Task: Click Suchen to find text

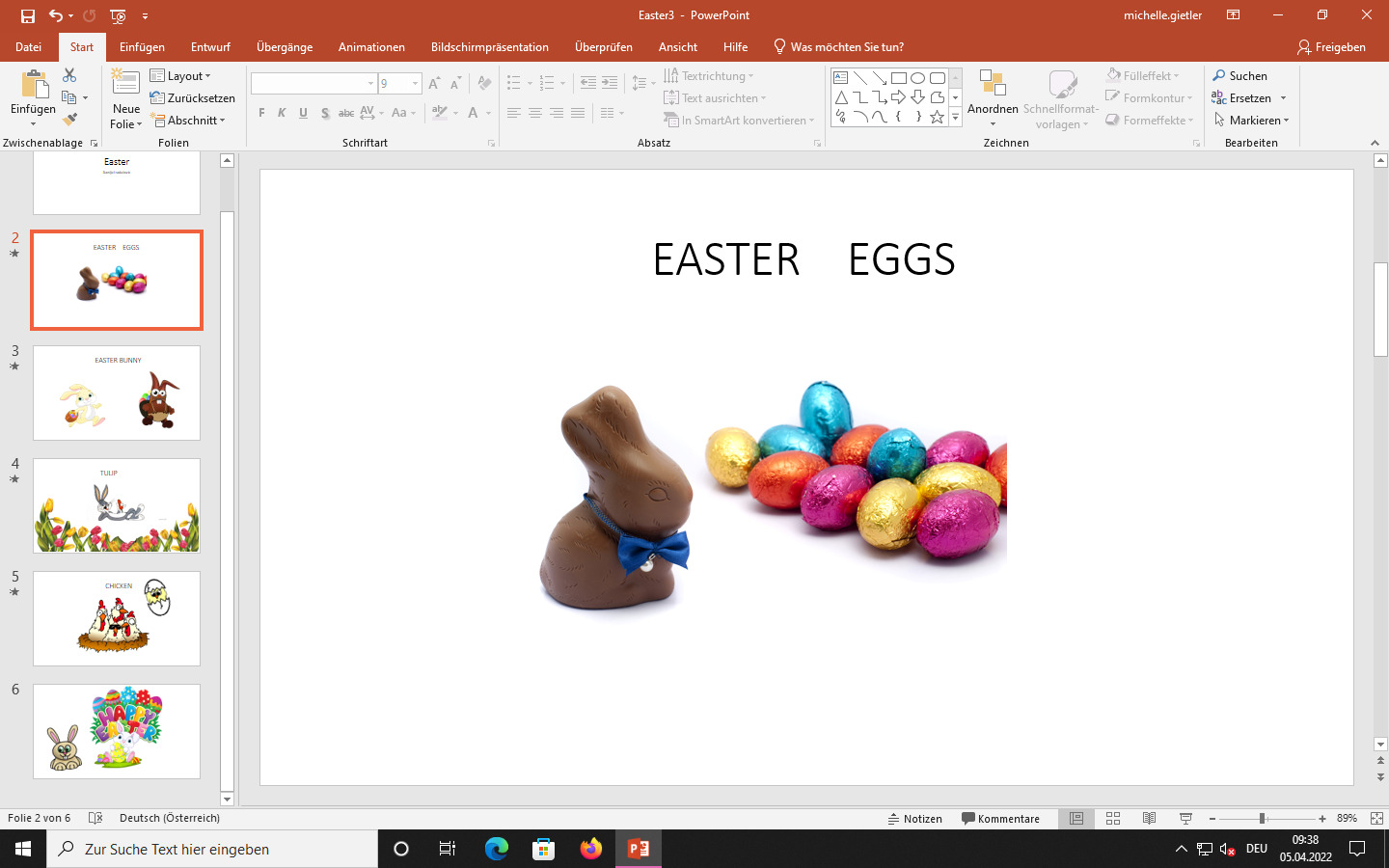Action: pos(1240,75)
